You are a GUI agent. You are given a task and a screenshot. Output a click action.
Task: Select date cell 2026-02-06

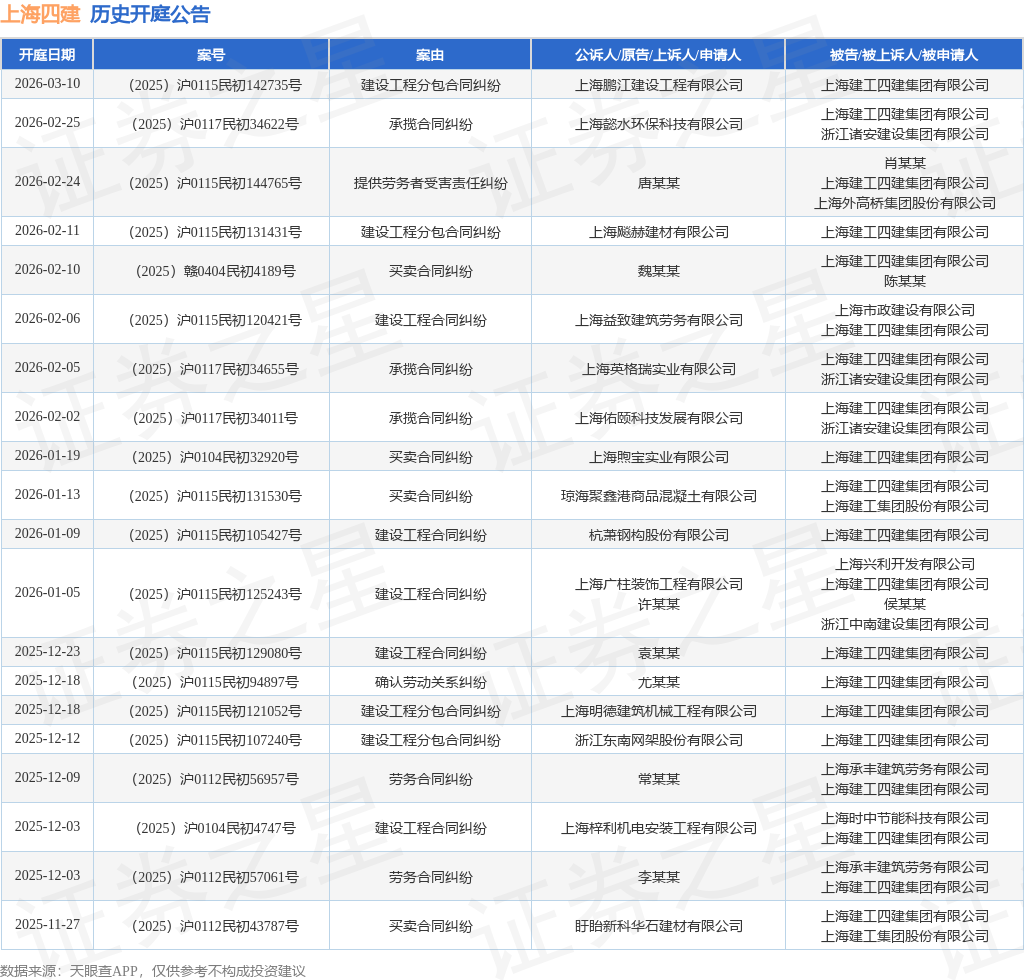point(47,319)
